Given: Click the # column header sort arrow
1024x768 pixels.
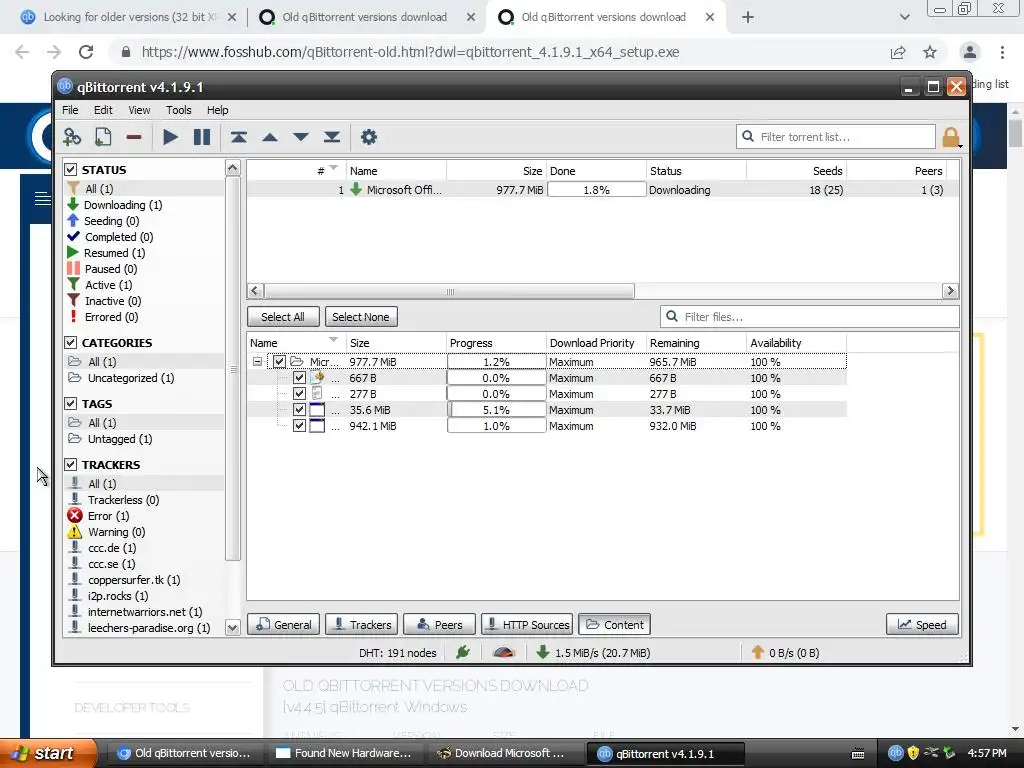Looking at the screenshot, I should (334, 168).
